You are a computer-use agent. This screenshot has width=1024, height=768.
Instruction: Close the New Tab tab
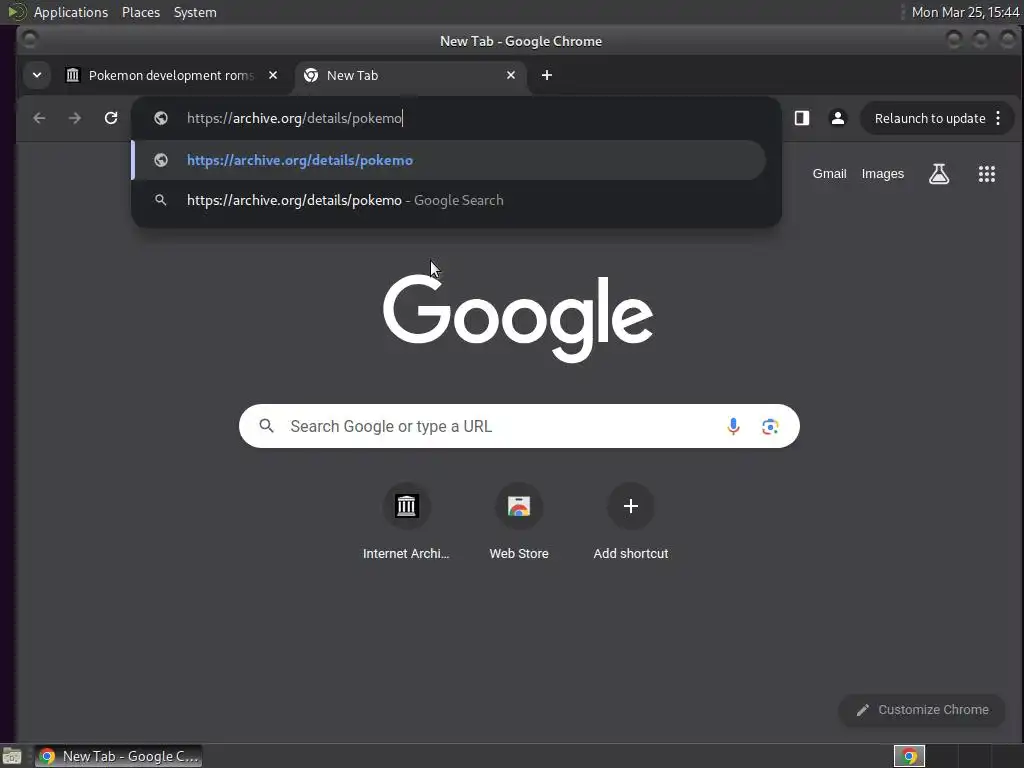coord(511,75)
